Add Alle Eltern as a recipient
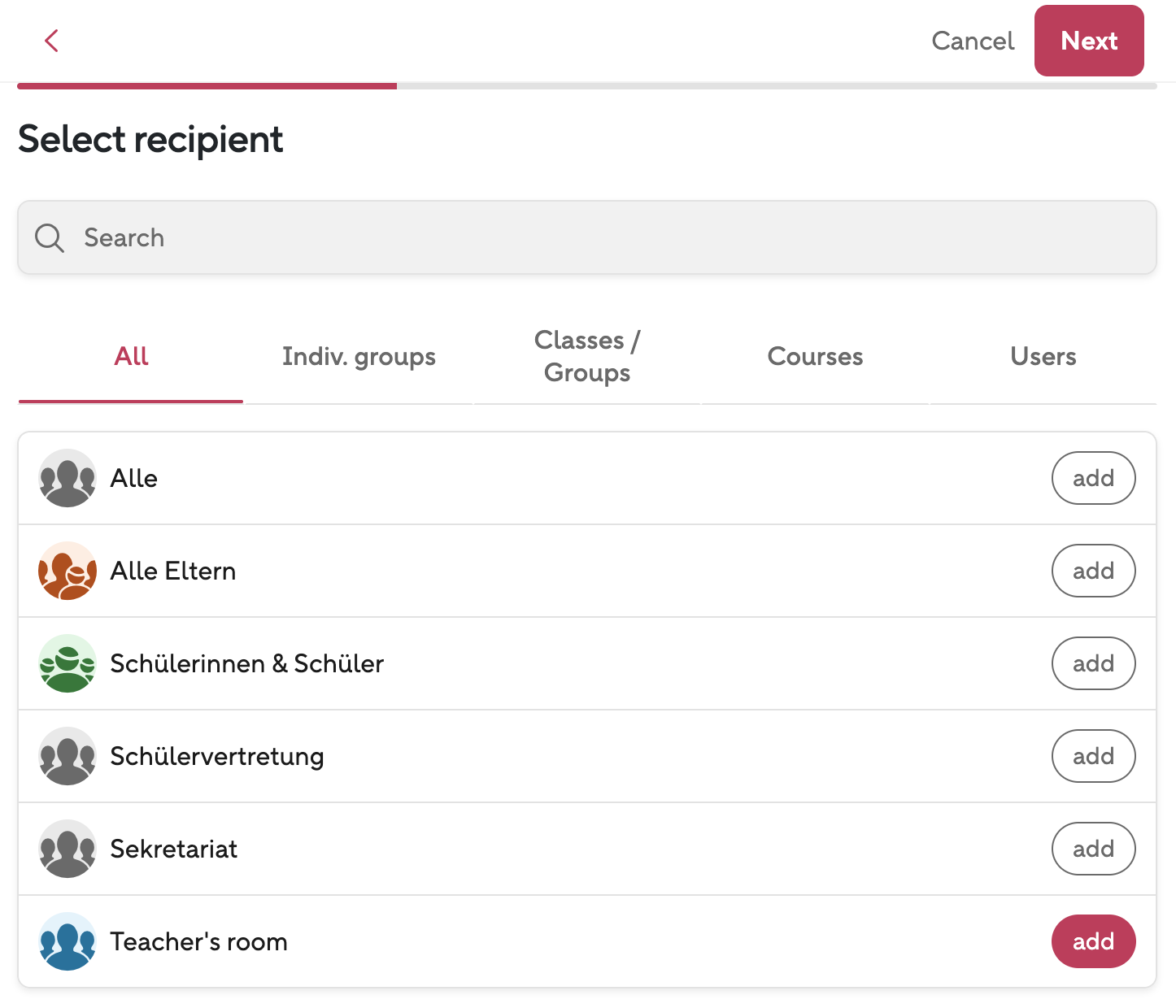Screen dimensions: 1176x1008 [1093, 571]
